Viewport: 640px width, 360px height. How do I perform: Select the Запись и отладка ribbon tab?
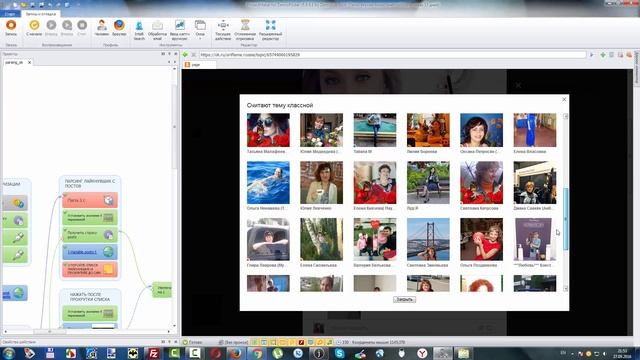coord(41,14)
